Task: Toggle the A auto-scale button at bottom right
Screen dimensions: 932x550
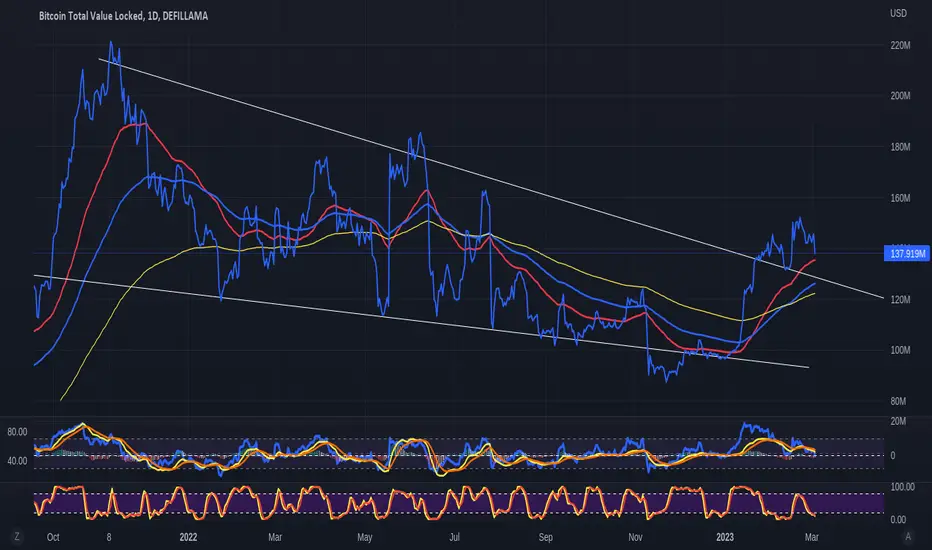Action: [x=908, y=536]
